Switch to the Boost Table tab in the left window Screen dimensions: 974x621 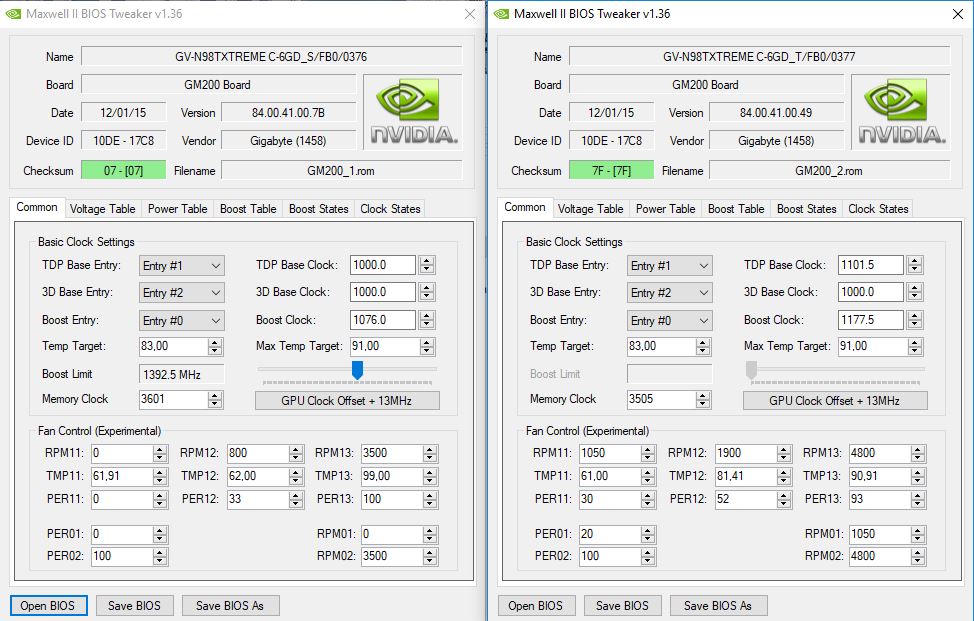click(248, 209)
